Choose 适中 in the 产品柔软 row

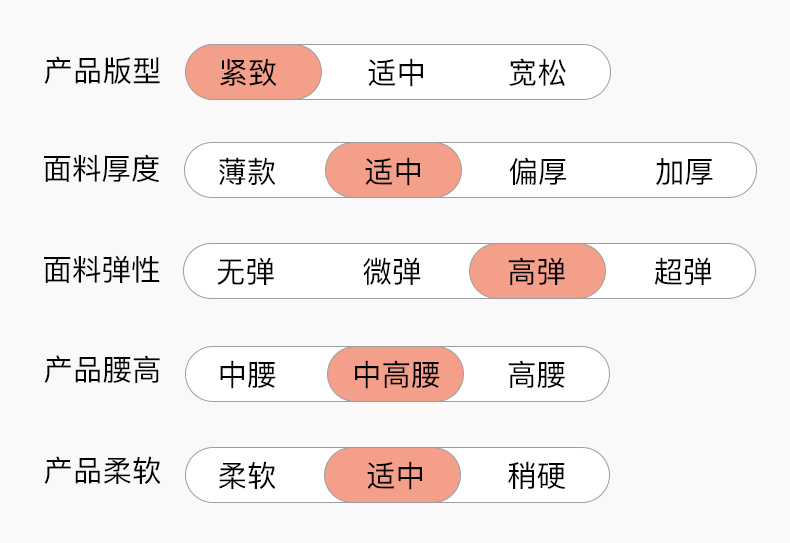point(393,475)
